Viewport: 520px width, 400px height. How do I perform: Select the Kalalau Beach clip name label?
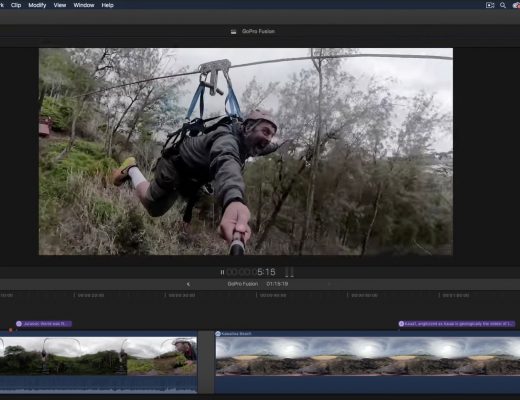click(x=236, y=334)
